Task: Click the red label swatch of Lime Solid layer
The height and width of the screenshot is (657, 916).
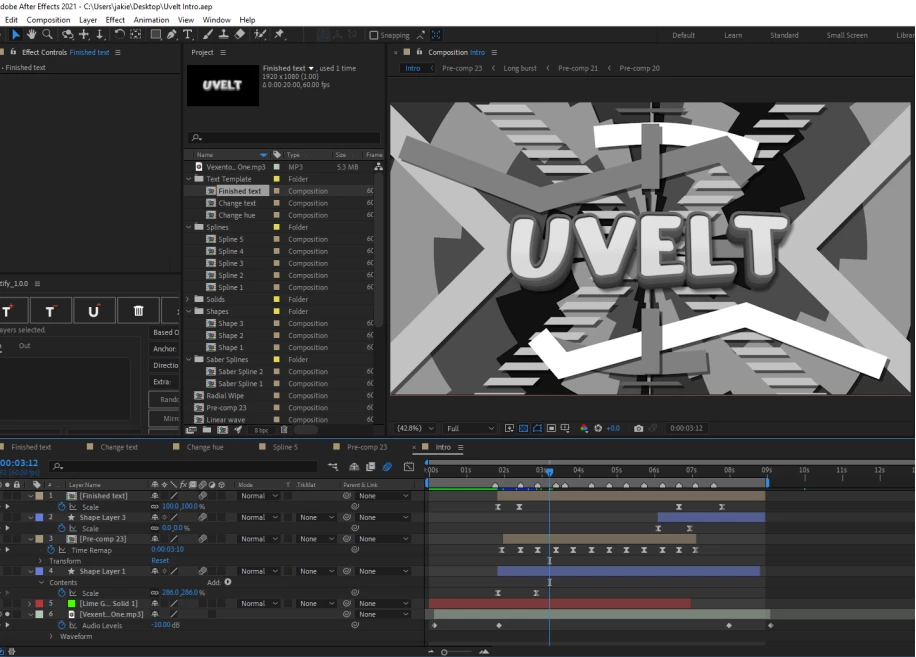Action: coord(39,603)
